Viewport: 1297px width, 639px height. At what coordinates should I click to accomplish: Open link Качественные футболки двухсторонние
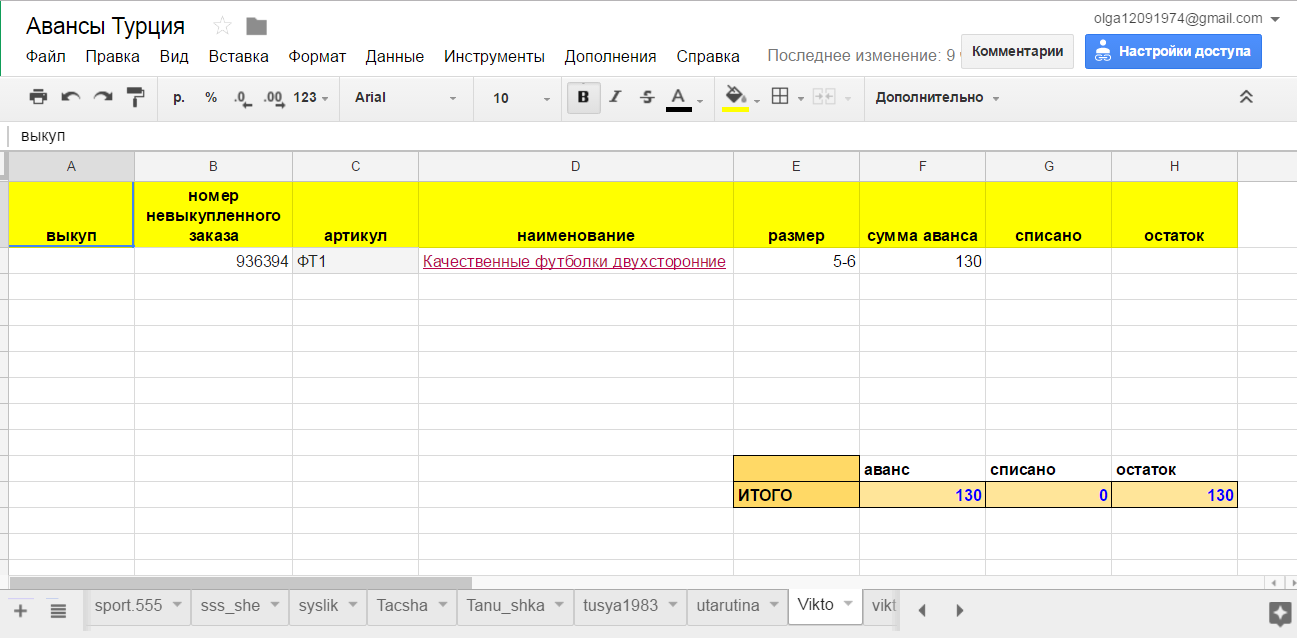(x=574, y=262)
